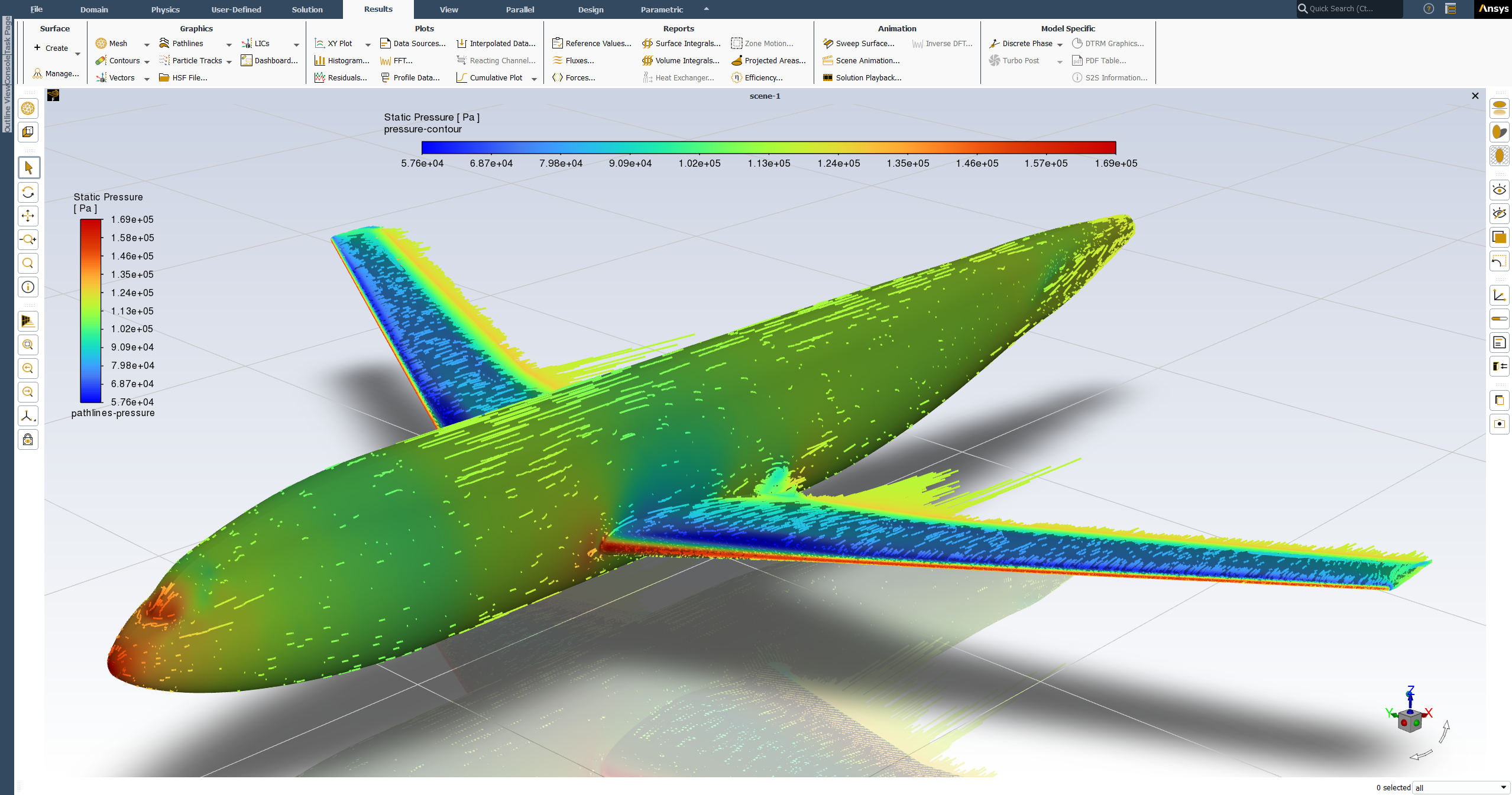This screenshot has width=1512, height=795.
Task: Click the vertical pathlines-pressure colorbar
Action: 91,311
